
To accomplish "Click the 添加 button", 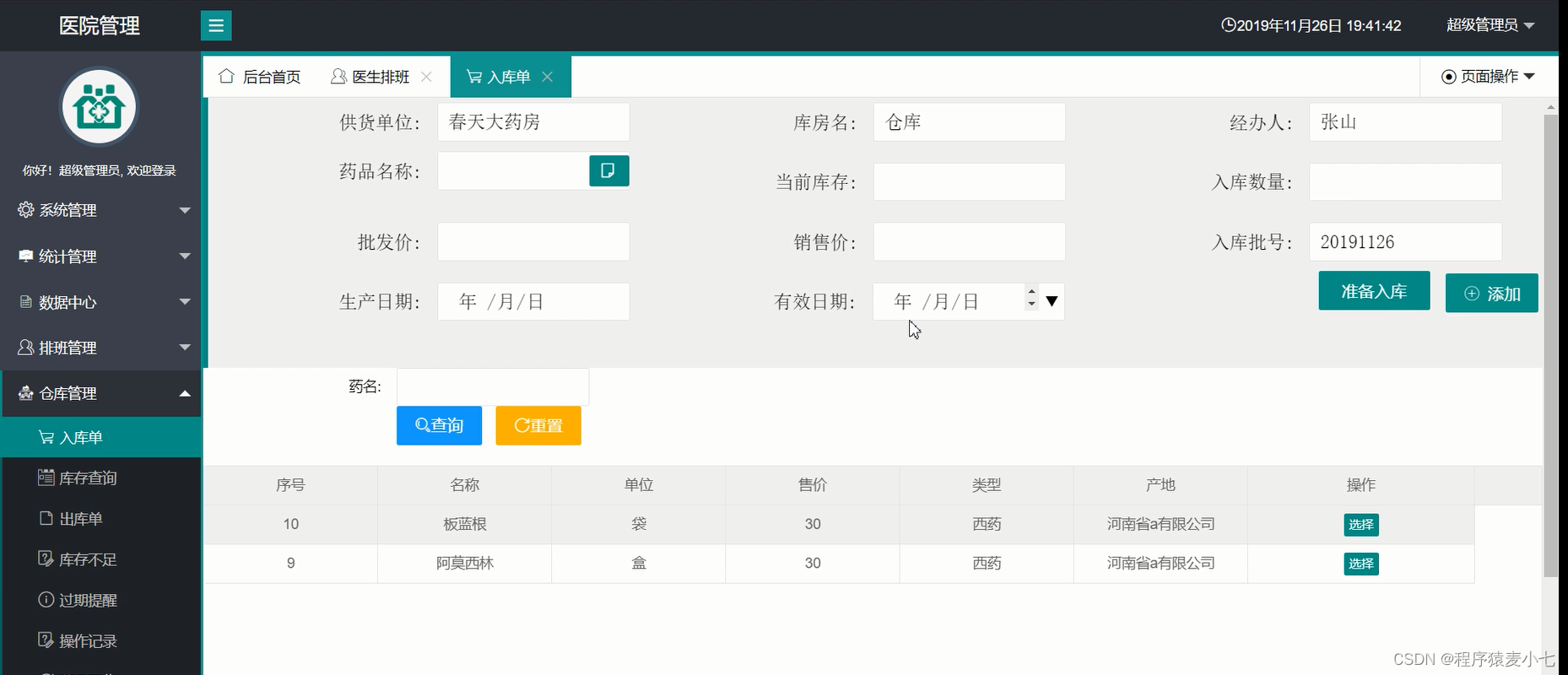I will pos(1491,293).
